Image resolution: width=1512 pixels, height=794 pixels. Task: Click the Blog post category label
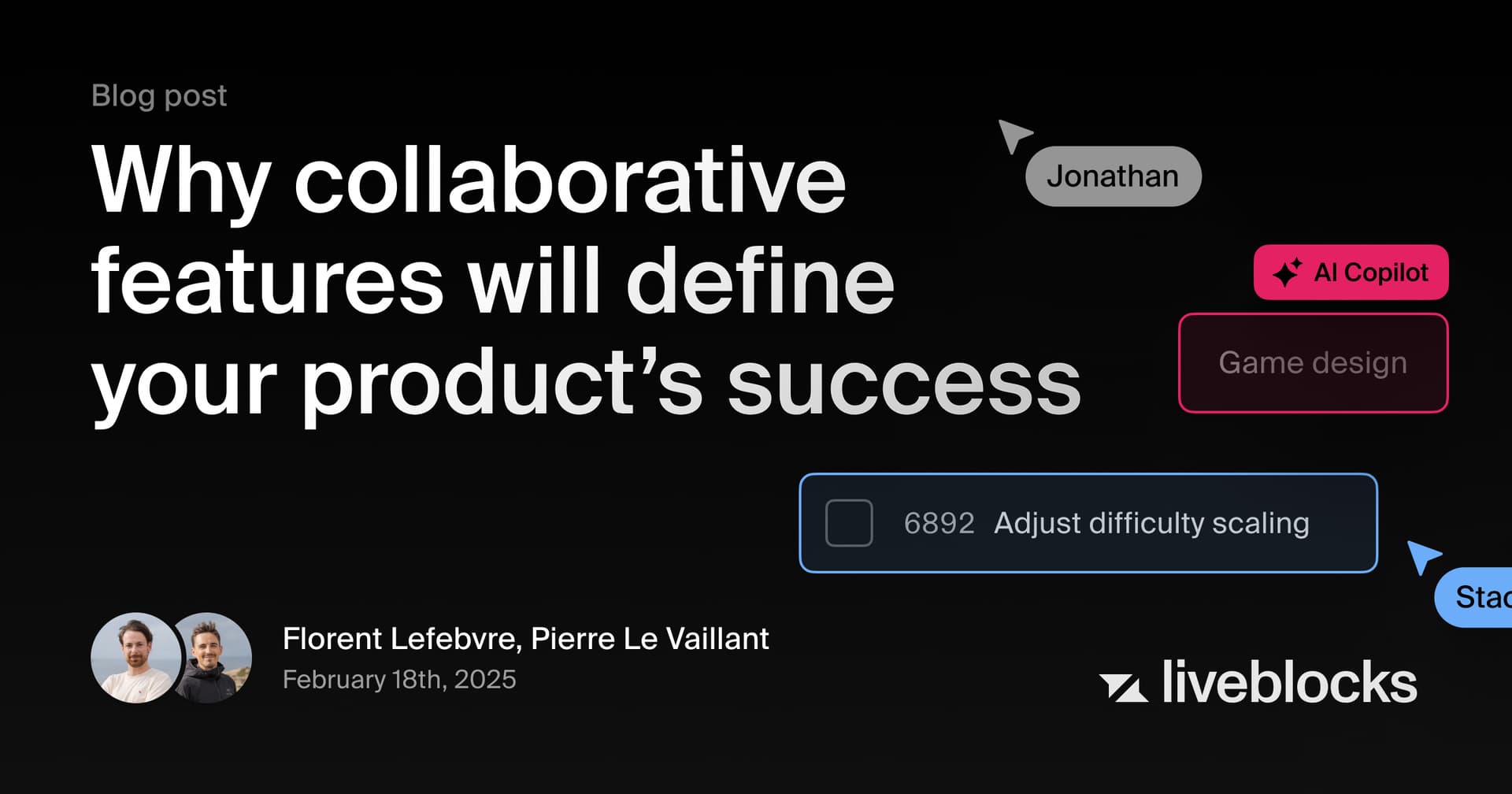click(159, 95)
